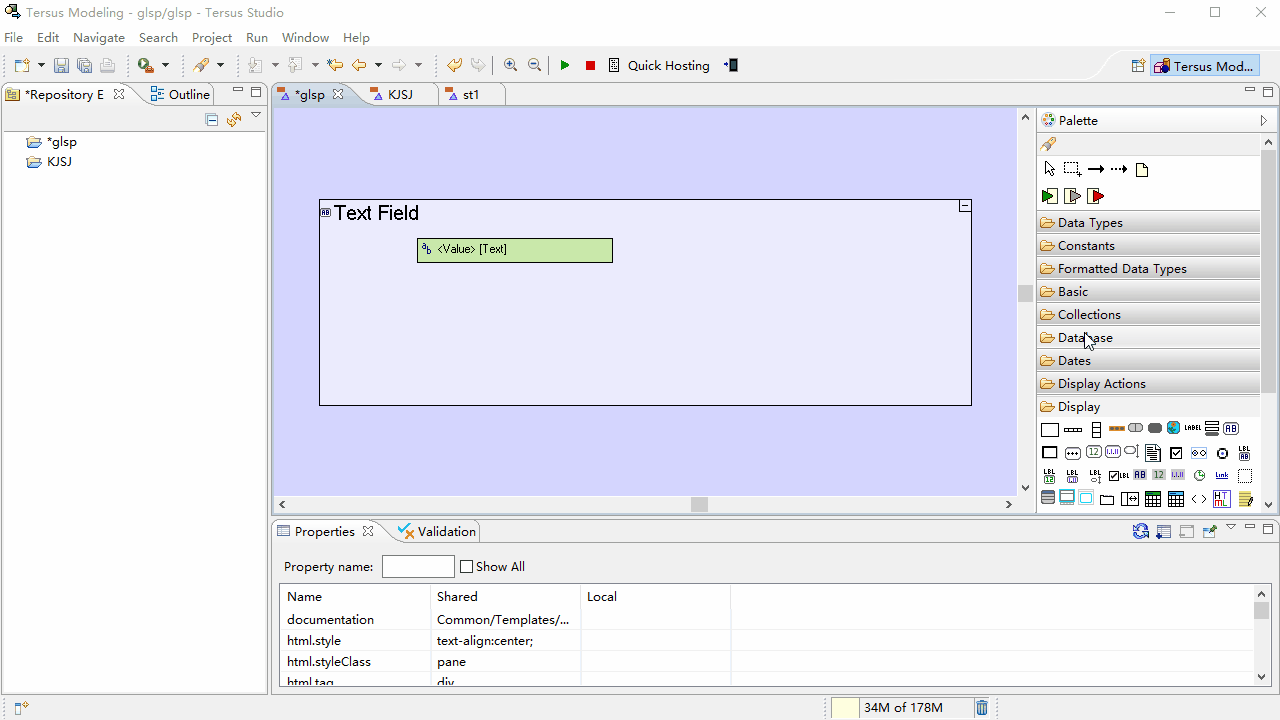Click the mobile device icon after Quick Hosting
Image resolution: width=1280 pixels, height=720 pixels.
pos(731,65)
